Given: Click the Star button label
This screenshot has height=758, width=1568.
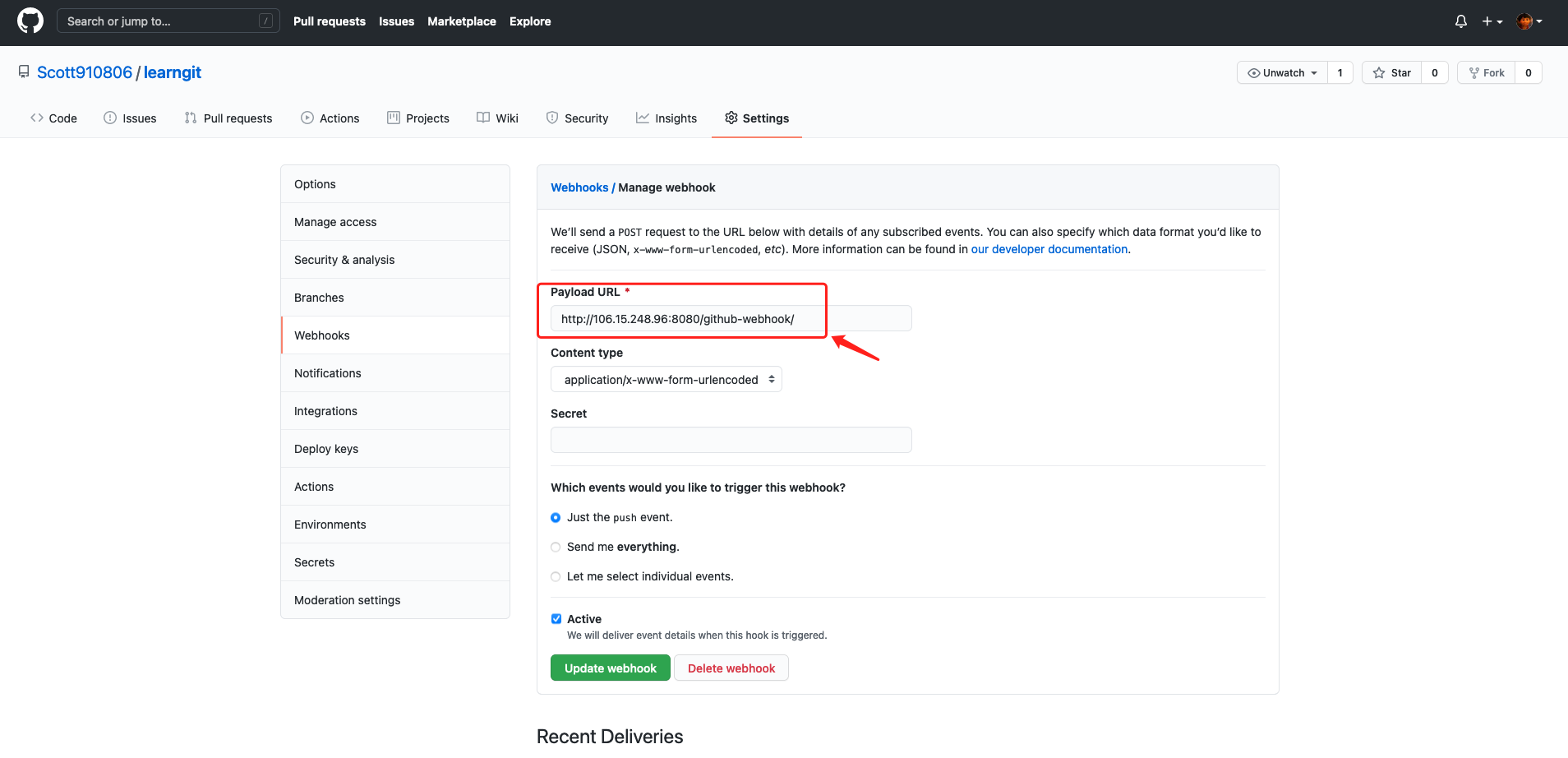Looking at the screenshot, I should click(1401, 73).
